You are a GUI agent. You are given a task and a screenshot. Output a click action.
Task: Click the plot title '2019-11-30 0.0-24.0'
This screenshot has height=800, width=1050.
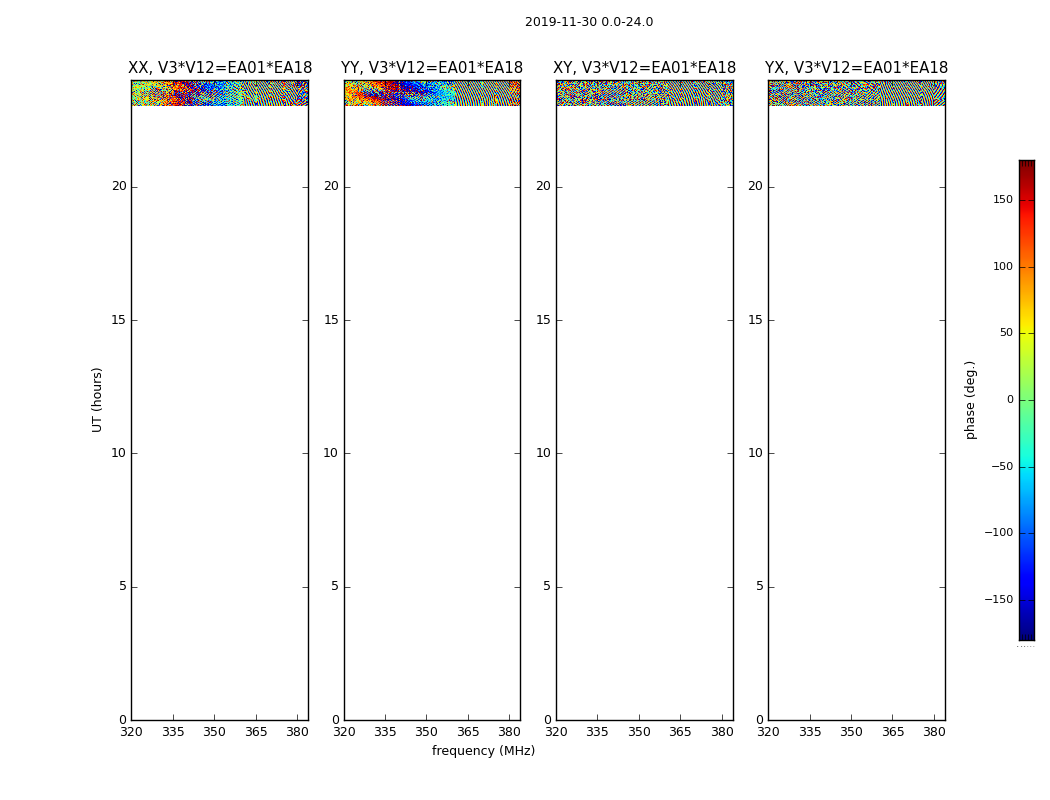click(x=589, y=22)
